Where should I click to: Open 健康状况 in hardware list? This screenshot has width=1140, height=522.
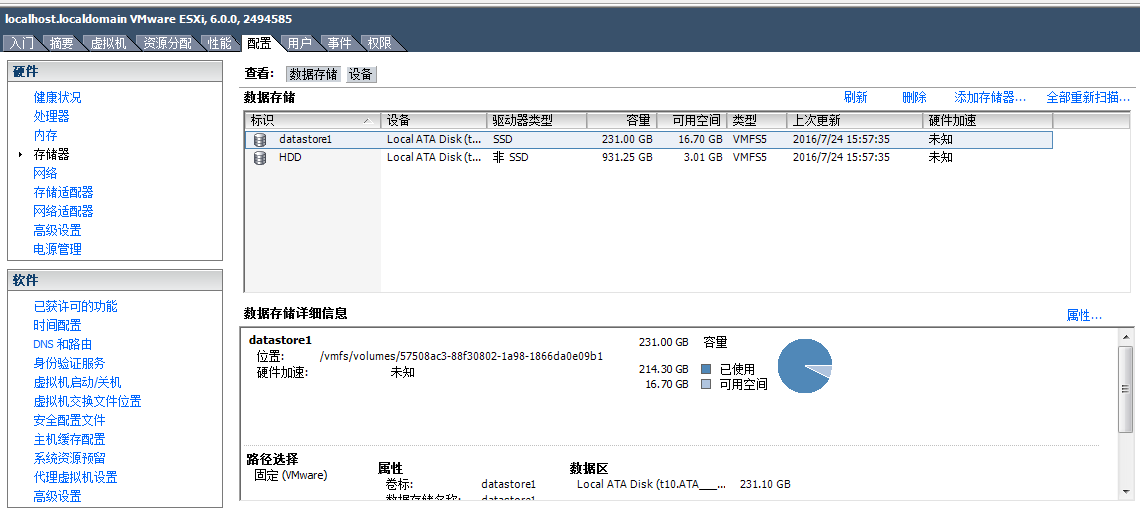(57, 97)
